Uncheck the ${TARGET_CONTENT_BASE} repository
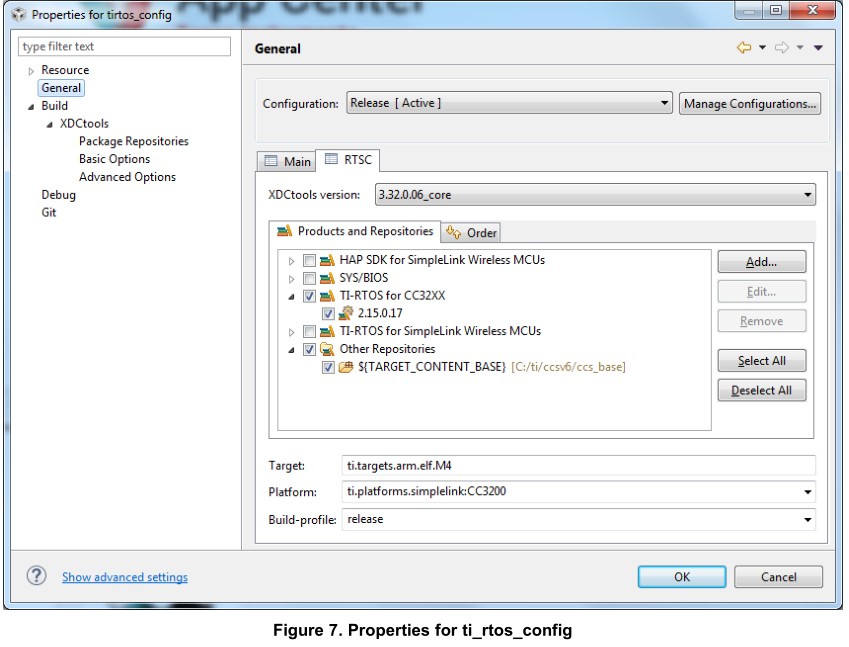This screenshot has width=849, height=647. point(328,367)
